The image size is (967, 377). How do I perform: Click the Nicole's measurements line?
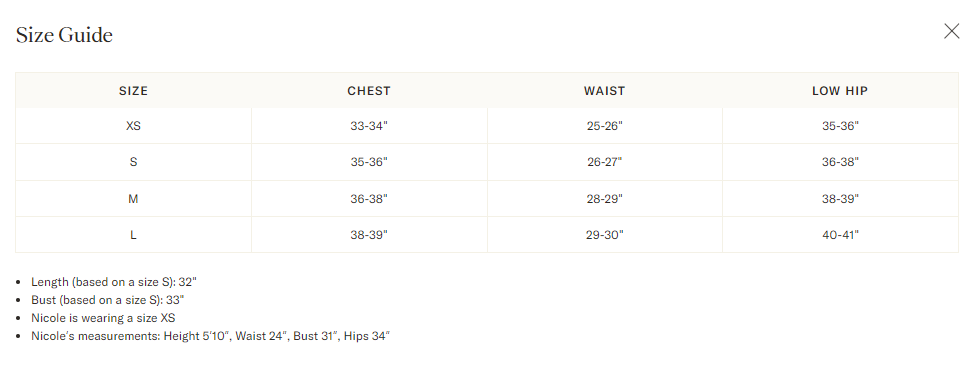click(x=211, y=336)
